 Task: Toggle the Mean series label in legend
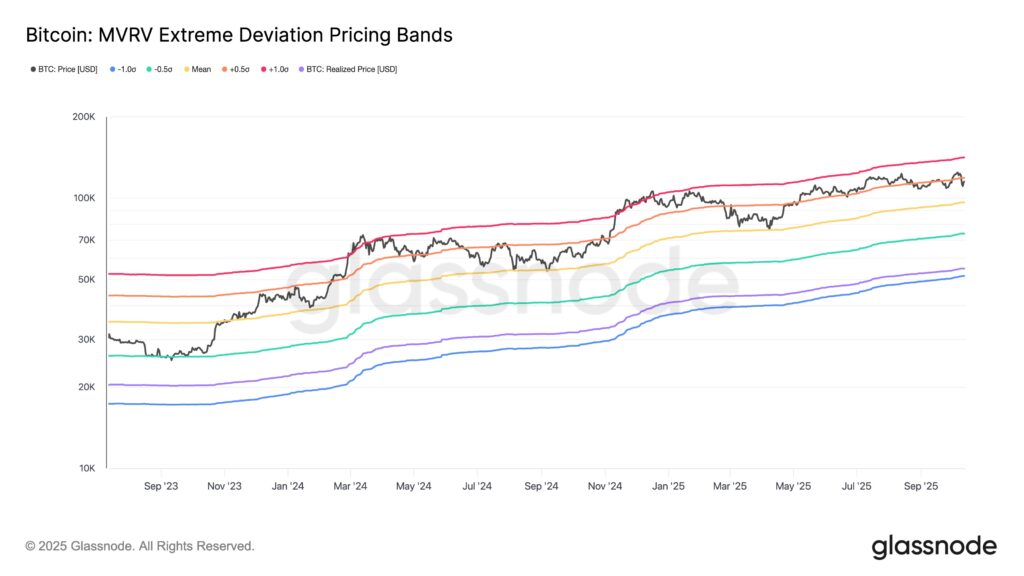[201, 69]
